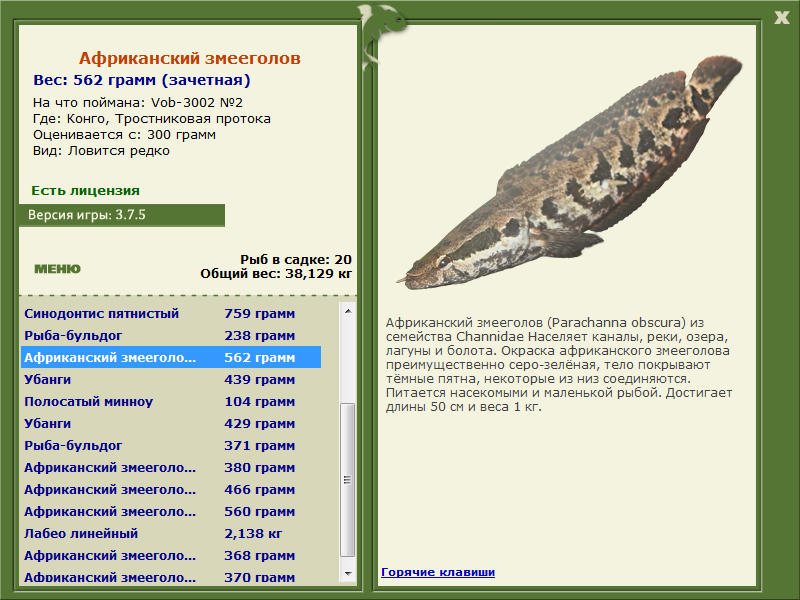
Task: Click the scrollbar down arrow in fish list
Action: (x=348, y=573)
